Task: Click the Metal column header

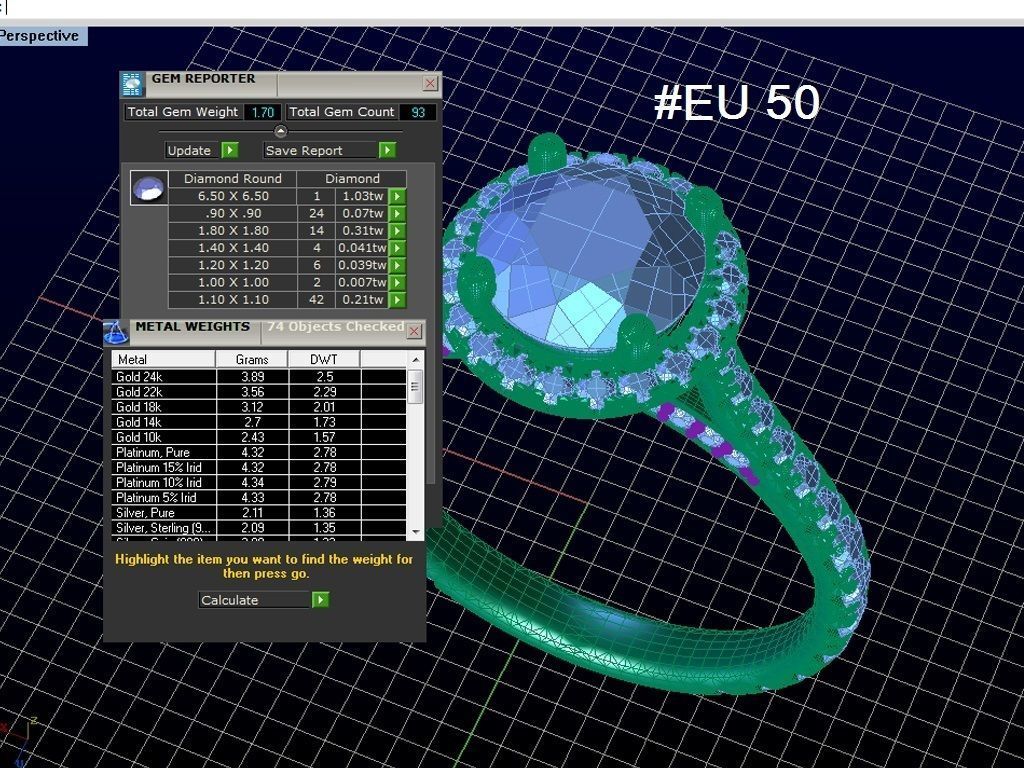Action: tap(163, 359)
